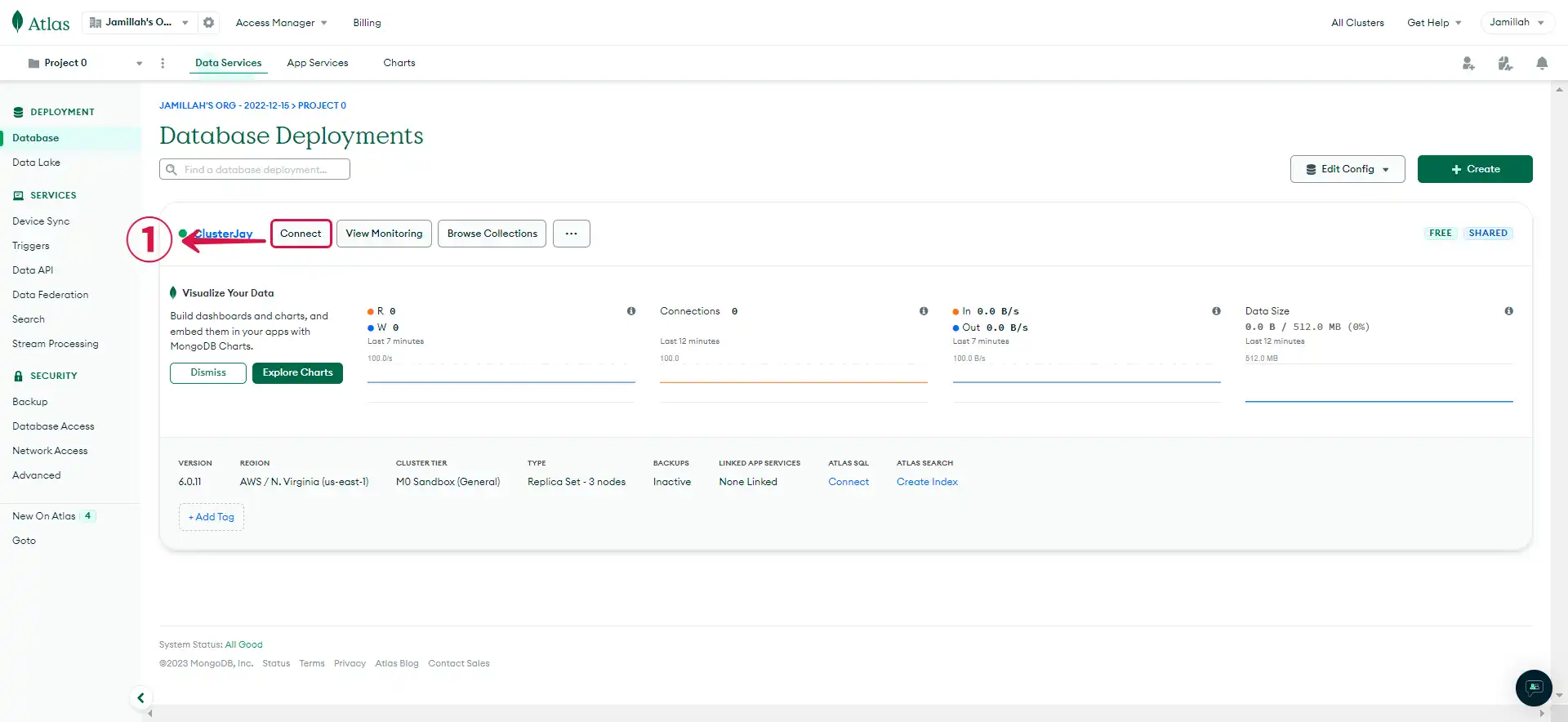Expand the Access Manager dropdown
Screen dimensions: 1568x722
point(281,23)
